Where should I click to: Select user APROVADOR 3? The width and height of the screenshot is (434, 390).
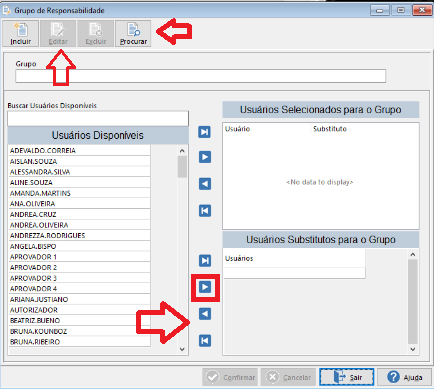click(79, 278)
